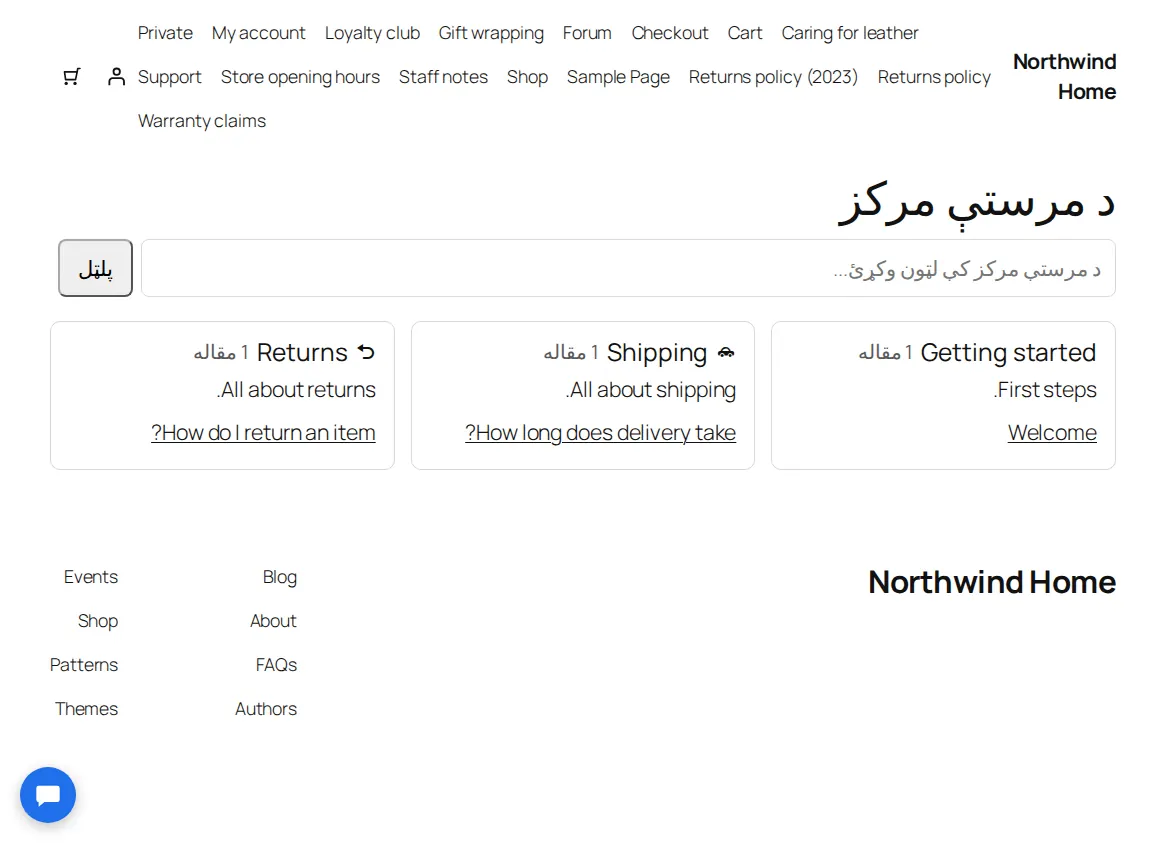The height and width of the screenshot is (843, 1166).
Task: Open the Shipping category heading
Action: 657,352
